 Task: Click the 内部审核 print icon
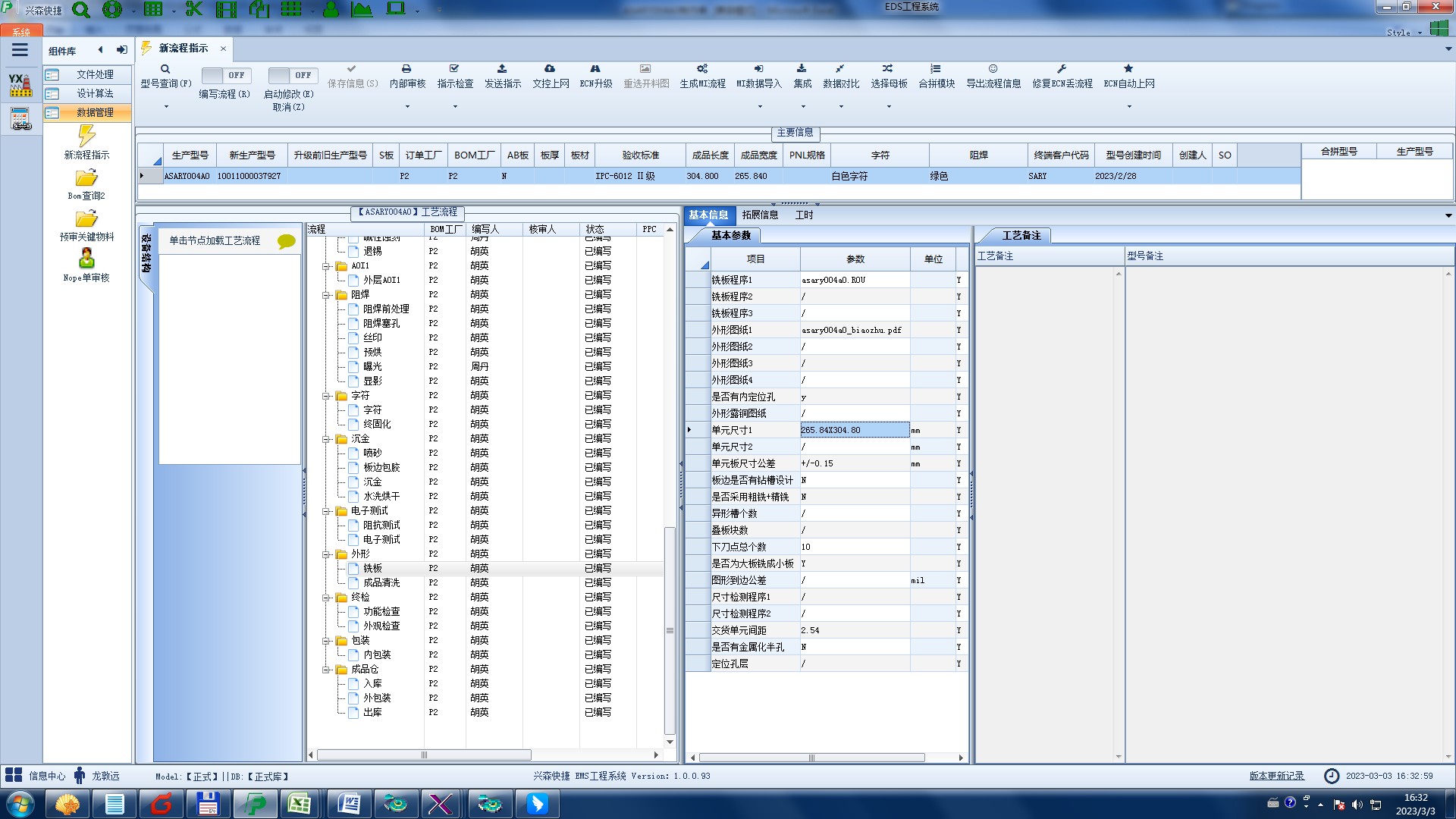(406, 69)
